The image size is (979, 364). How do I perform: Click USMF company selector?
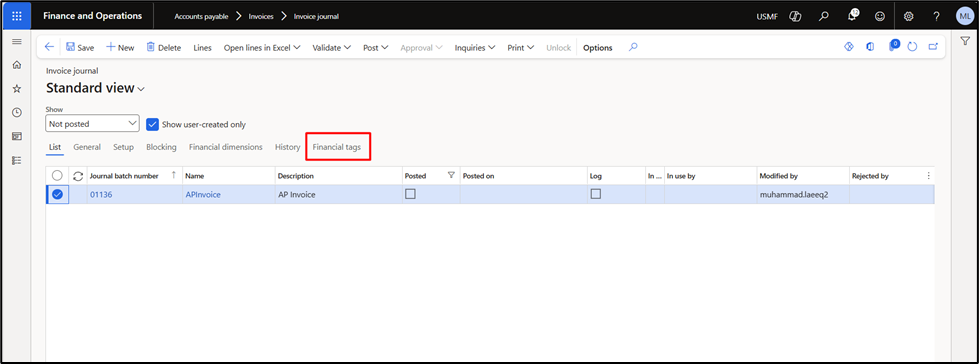[767, 17]
